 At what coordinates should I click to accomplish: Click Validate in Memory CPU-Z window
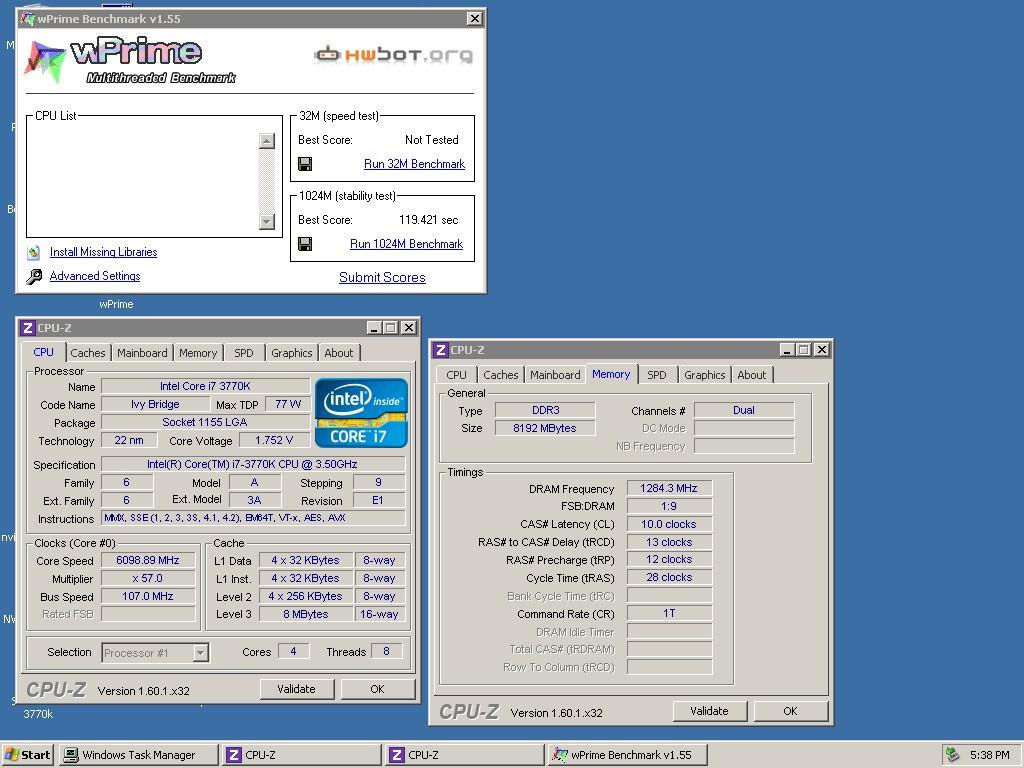pyautogui.click(x=709, y=711)
